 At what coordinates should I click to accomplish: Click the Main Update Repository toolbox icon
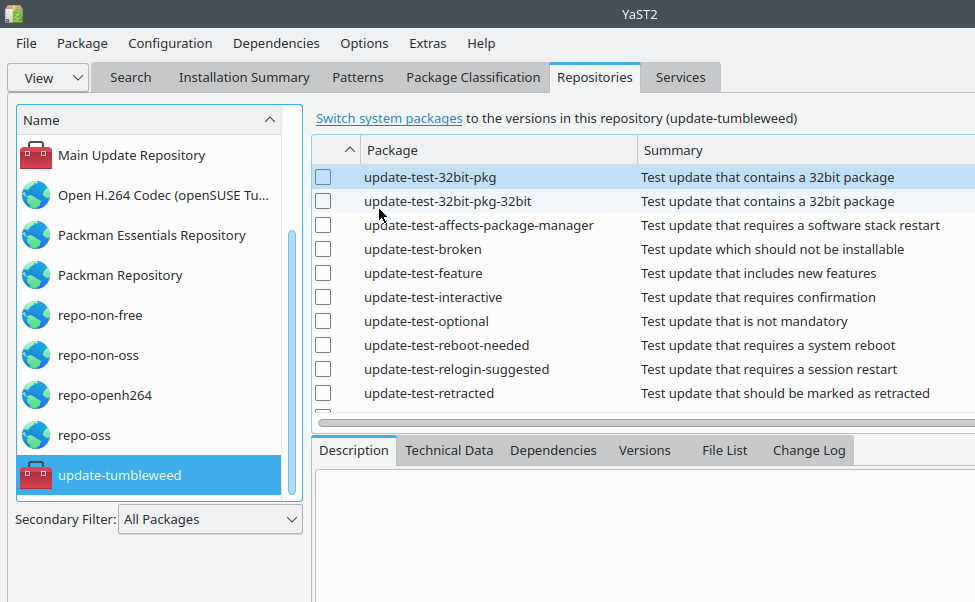[35, 155]
